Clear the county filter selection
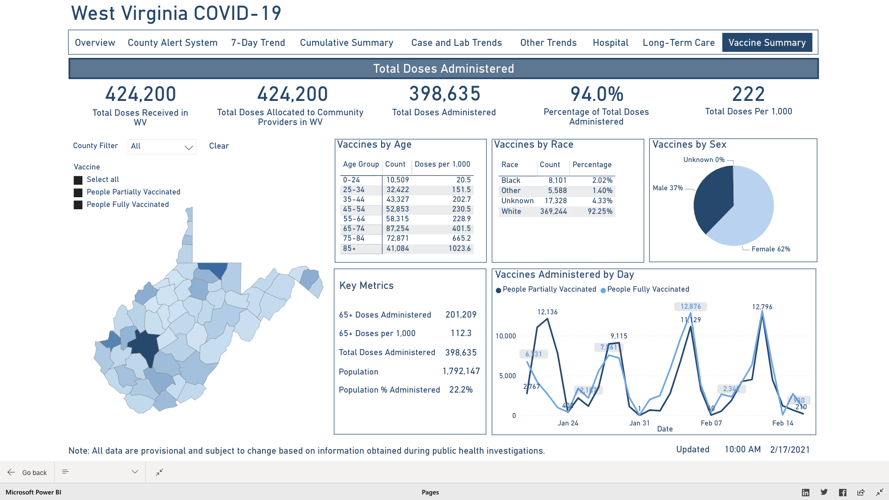Viewport: 889px width, 500px height. point(219,146)
